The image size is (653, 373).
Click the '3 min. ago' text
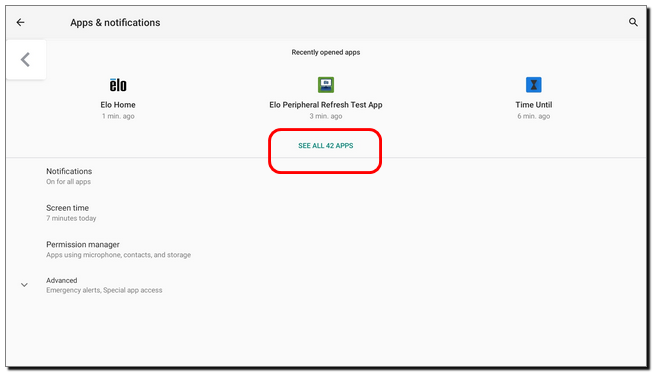pyautogui.click(x=326, y=116)
